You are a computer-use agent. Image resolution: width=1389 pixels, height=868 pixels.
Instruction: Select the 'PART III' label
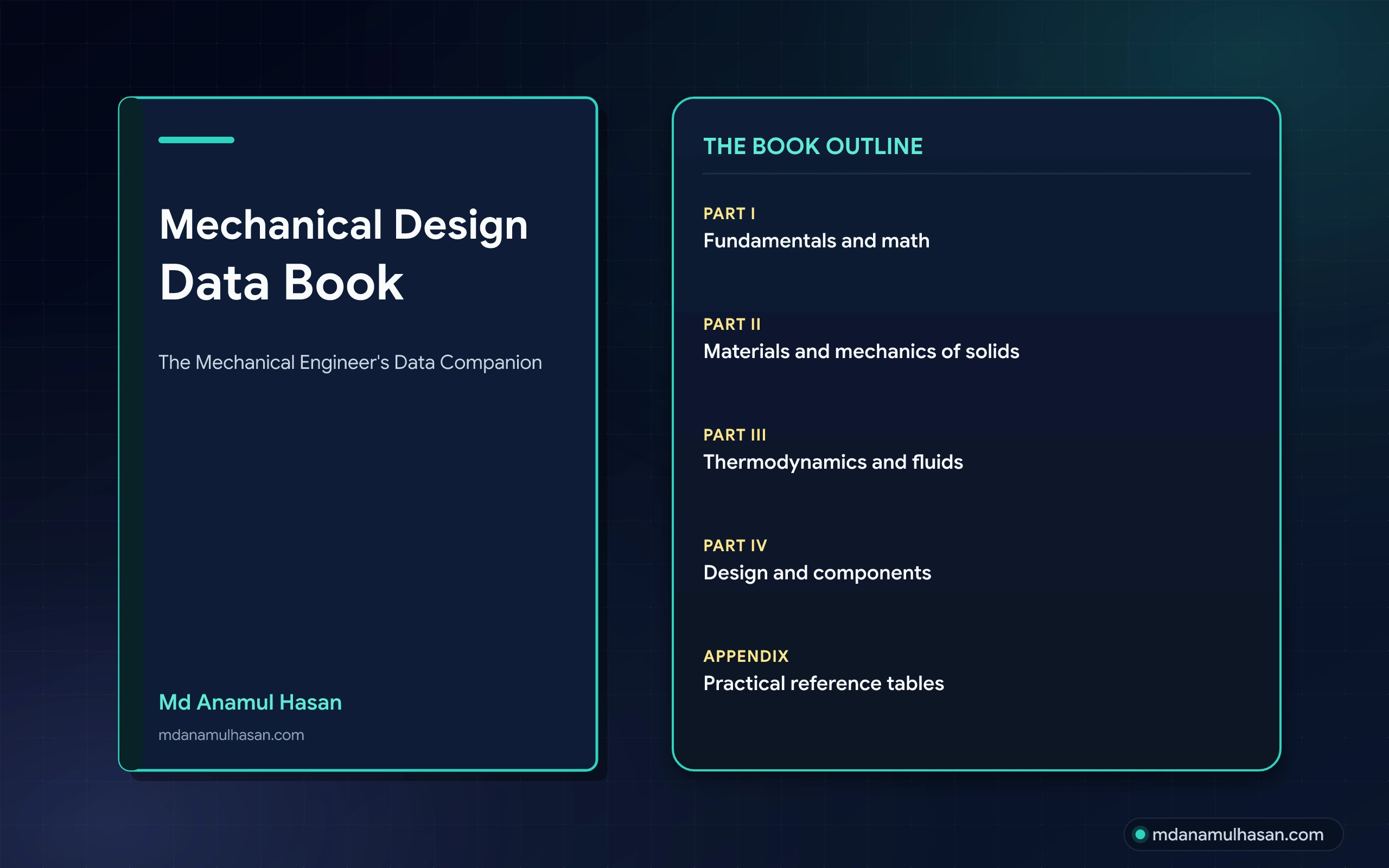coord(735,435)
